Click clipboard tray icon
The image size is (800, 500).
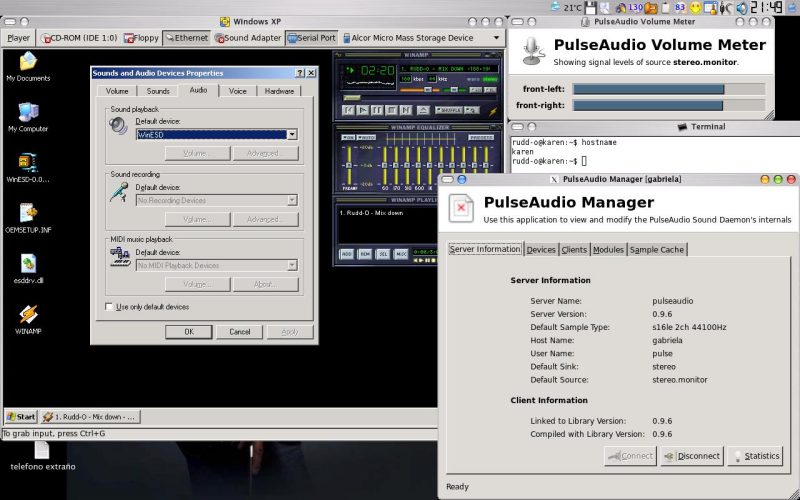tap(665, 8)
